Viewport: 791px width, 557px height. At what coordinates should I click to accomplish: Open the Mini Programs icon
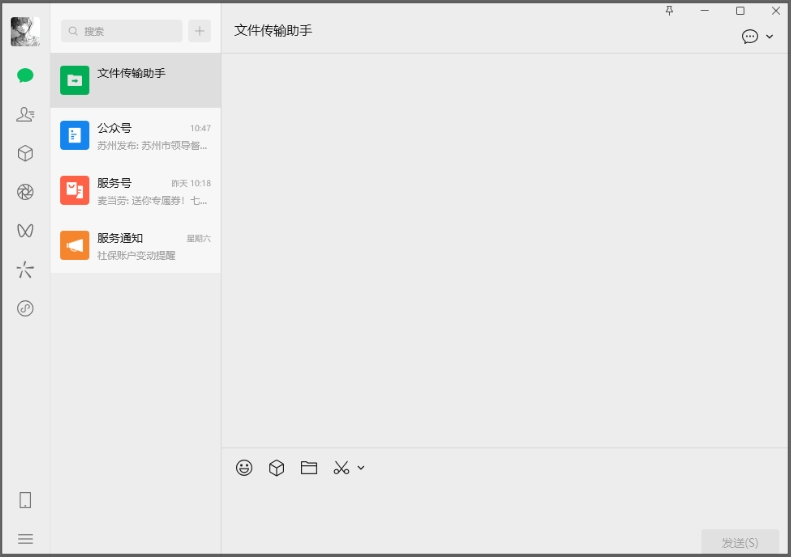25,308
